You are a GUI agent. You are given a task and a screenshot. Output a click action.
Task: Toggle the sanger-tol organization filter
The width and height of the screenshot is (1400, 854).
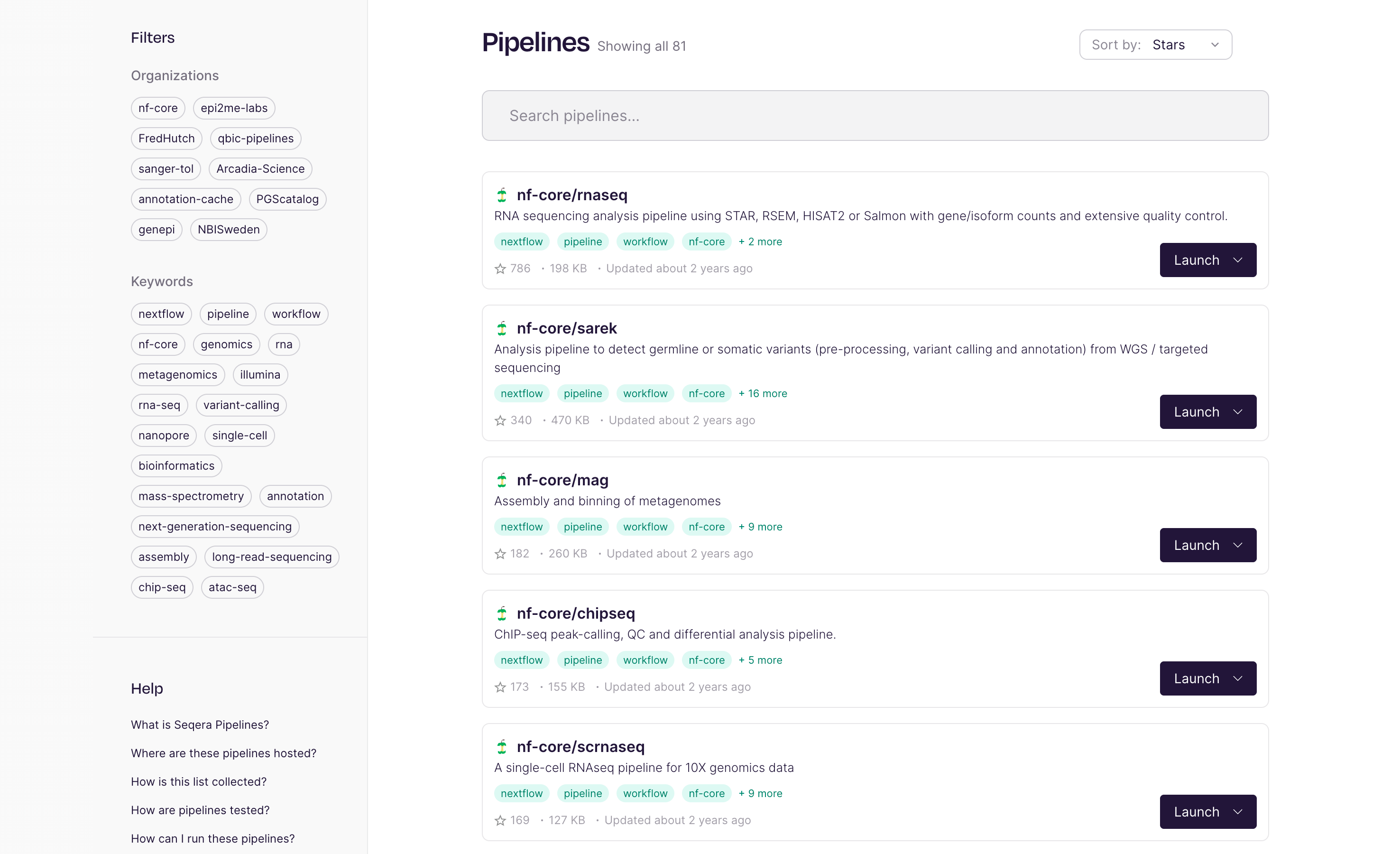[x=166, y=169]
